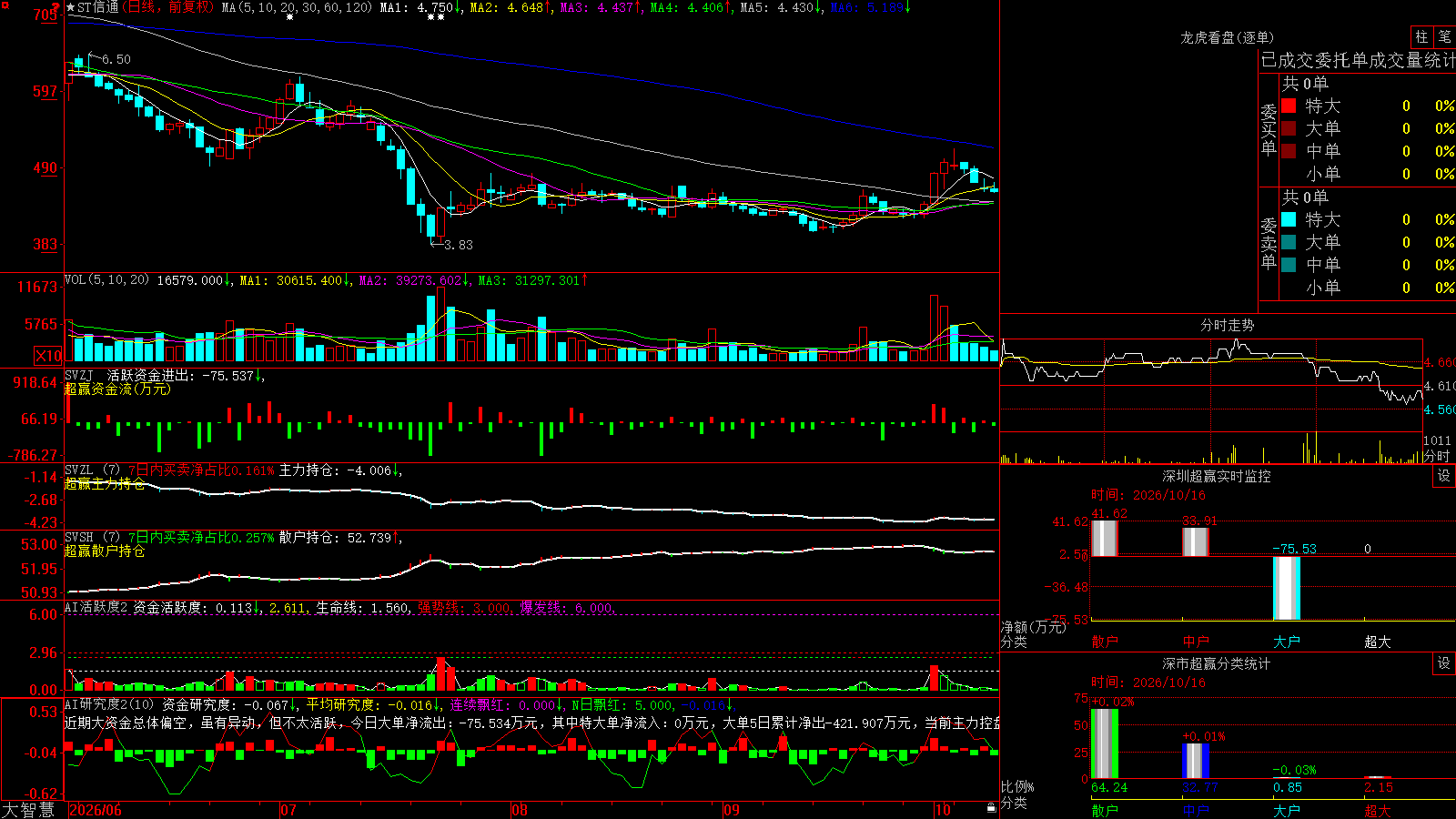The width and height of the screenshot is (1456, 819).
Task: Click the 10 month marker on timeline
Action: click(x=943, y=810)
